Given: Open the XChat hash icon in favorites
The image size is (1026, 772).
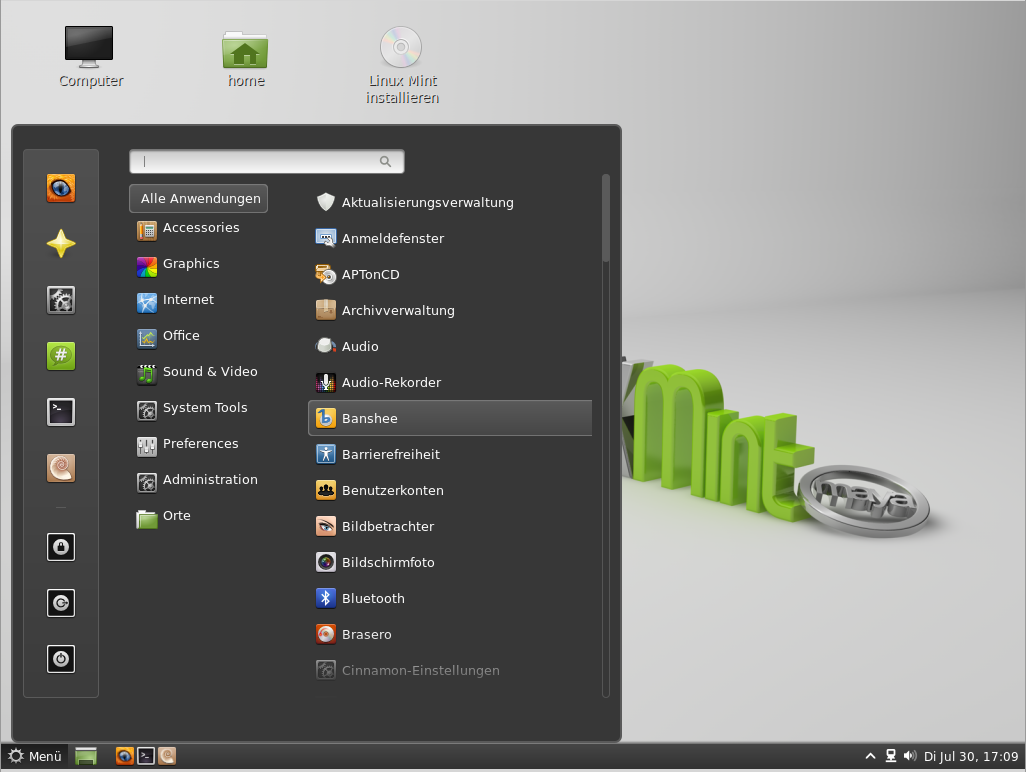Looking at the screenshot, I should coord(61,356).
